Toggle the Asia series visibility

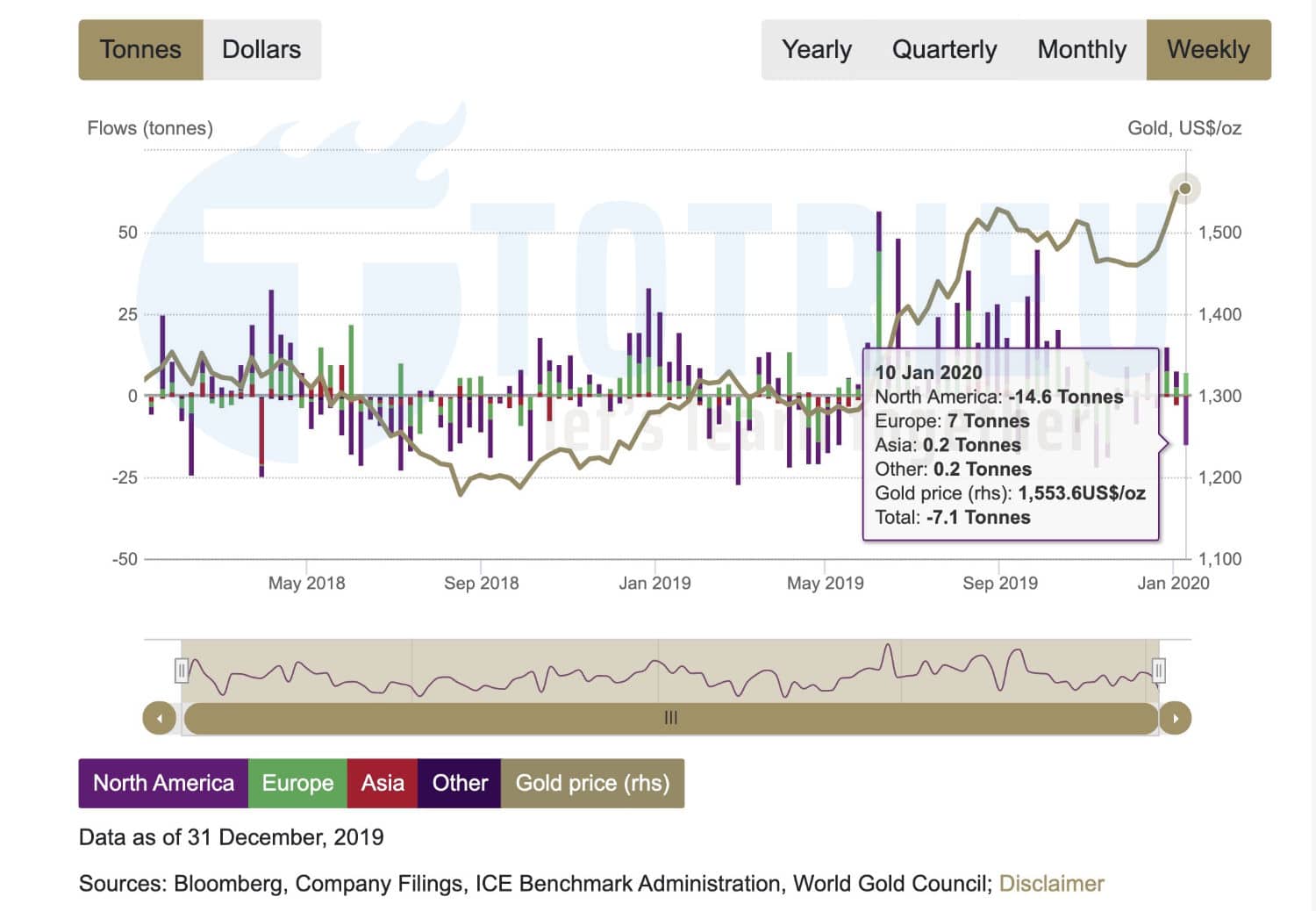382,783
